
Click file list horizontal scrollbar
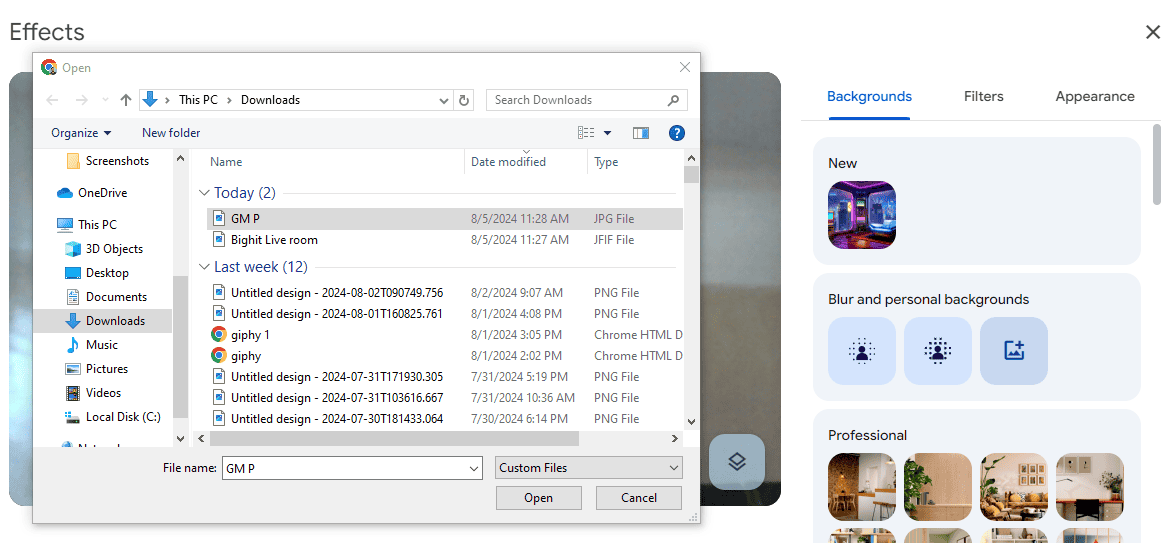pos(394,438)
